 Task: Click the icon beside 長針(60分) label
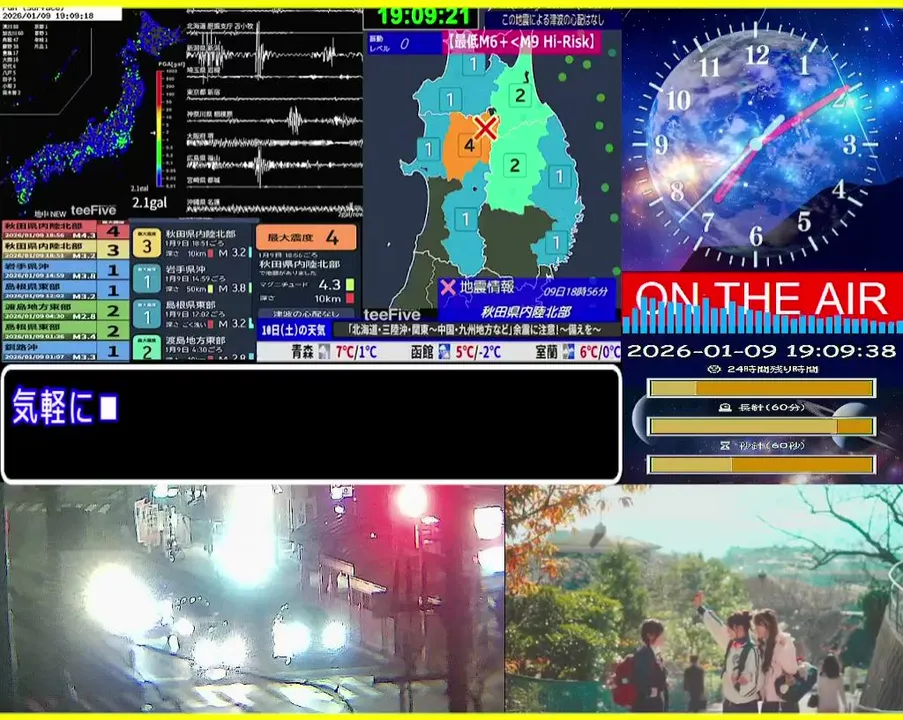[725, 408]
